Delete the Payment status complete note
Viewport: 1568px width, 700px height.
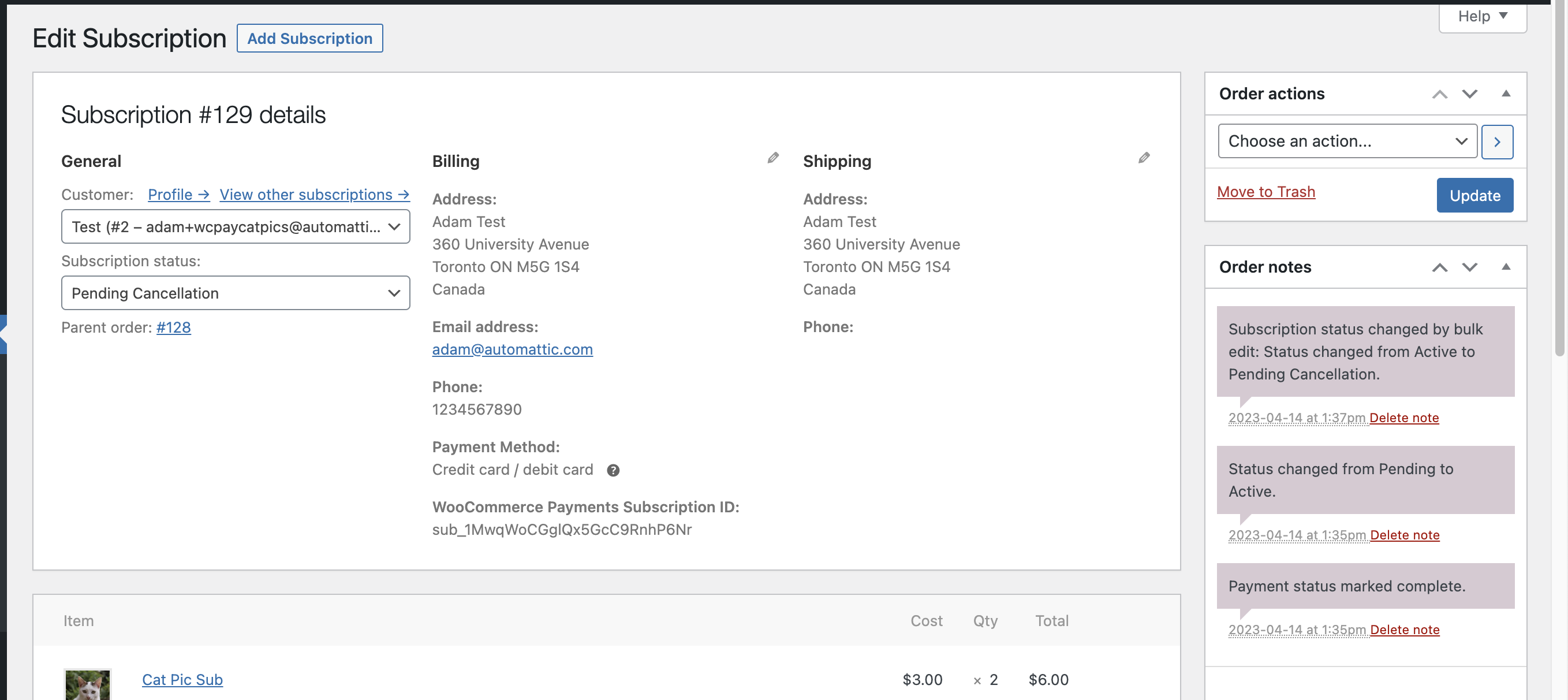[x=1404, y=630]
